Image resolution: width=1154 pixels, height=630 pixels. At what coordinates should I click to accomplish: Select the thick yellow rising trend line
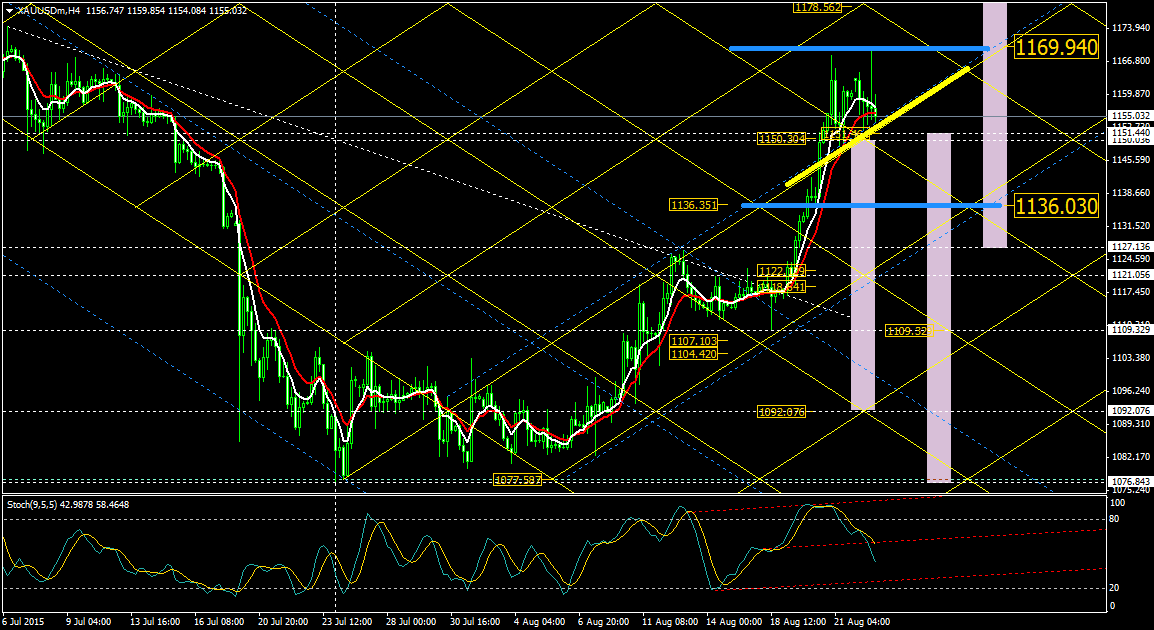[877, 126]
